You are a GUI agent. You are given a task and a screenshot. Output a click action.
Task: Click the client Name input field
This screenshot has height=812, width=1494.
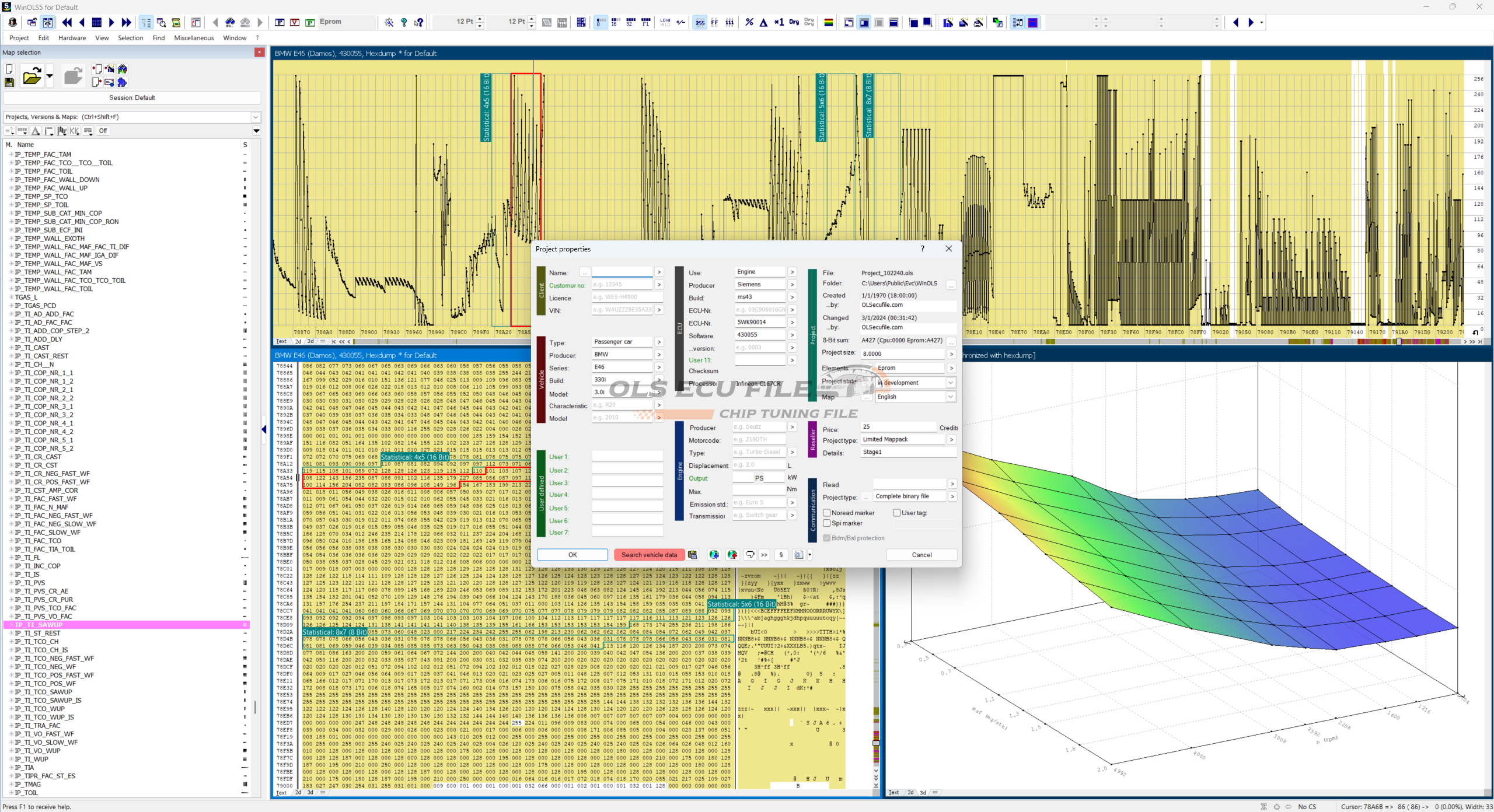point(622,272)
